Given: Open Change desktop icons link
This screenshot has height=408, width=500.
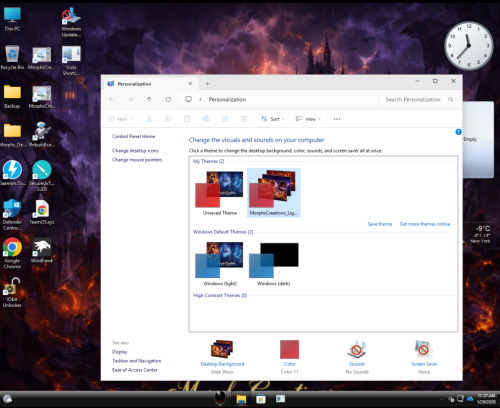Looking at the screenshot, I should 135,151.
